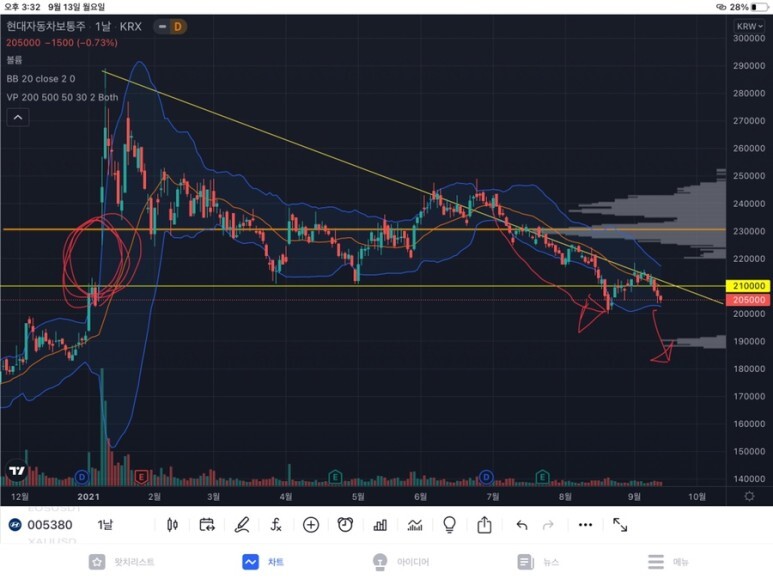Open the 메뉴 tab
Viewport: 773px width, 579px height.
668,562
